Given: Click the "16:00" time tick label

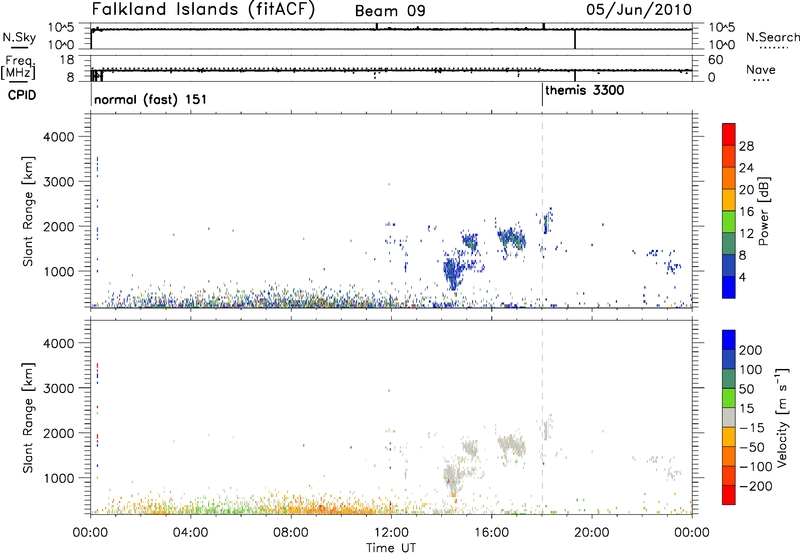Looking at the screenshot, I should [491, 533].
